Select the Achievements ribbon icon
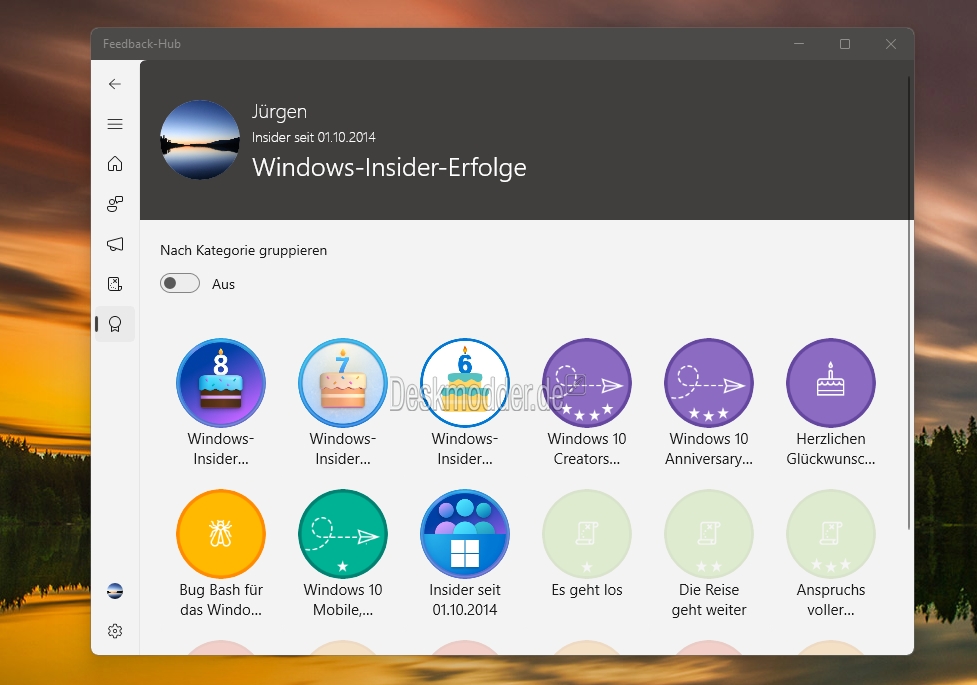Image resolution: width=977 pixels, height=685 pixels. click(115, 324)
